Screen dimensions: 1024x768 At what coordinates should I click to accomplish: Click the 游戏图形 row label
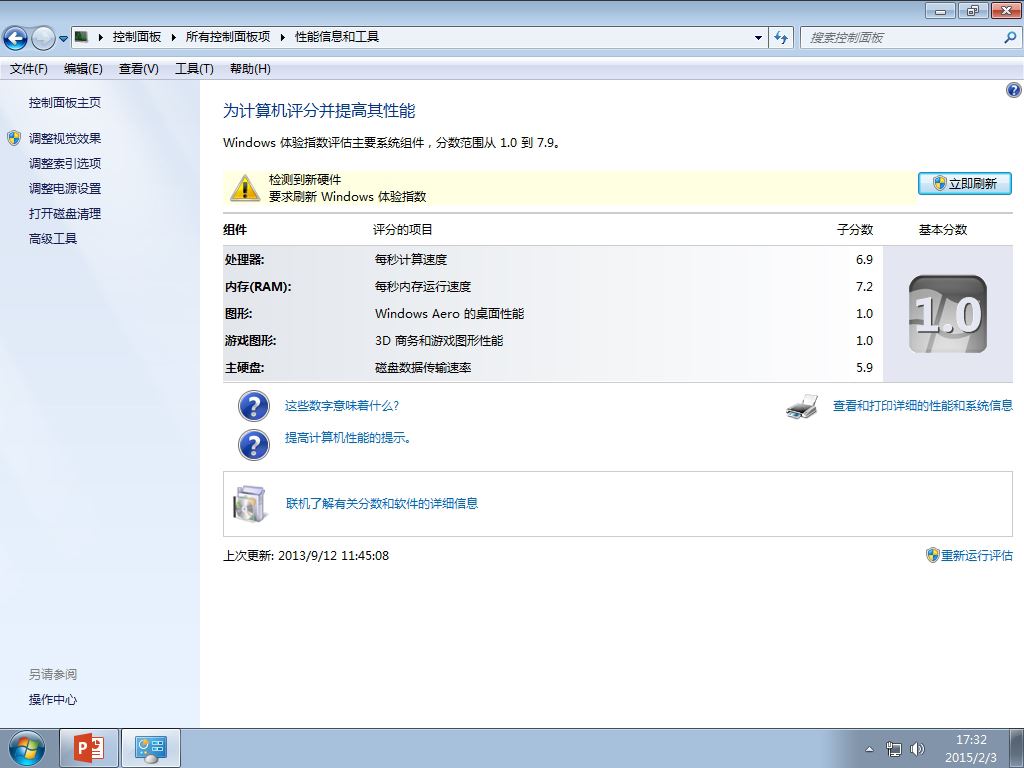coord(251,340)
